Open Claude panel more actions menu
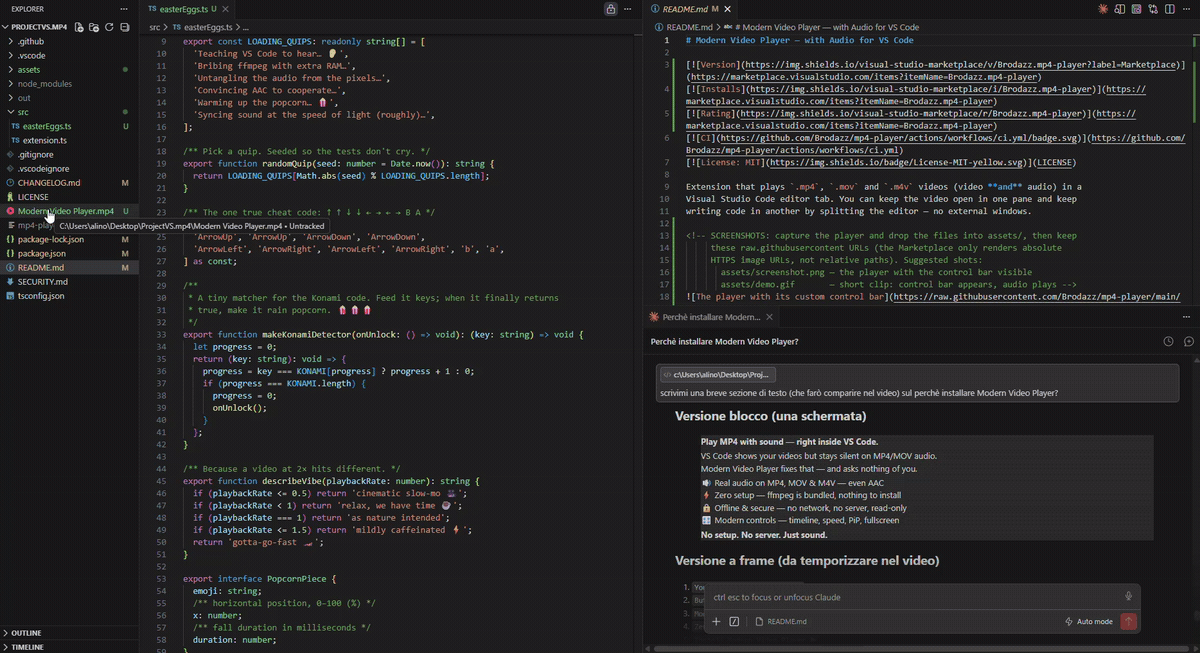The width and height of the screenshot is (1200, 653). coord(1186,317)
